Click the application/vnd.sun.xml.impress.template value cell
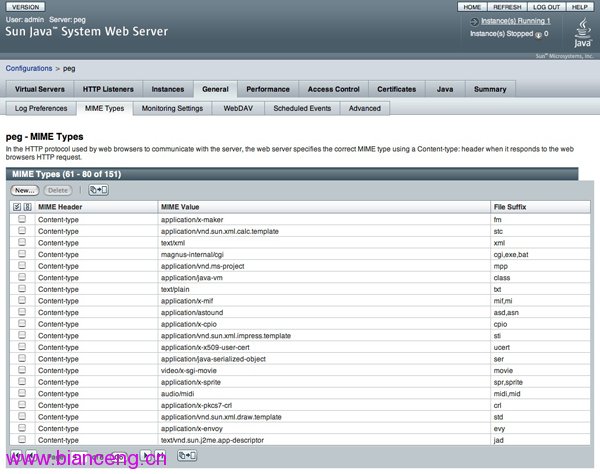The width and height of the screenshot is (600, 474). (324, 336)
